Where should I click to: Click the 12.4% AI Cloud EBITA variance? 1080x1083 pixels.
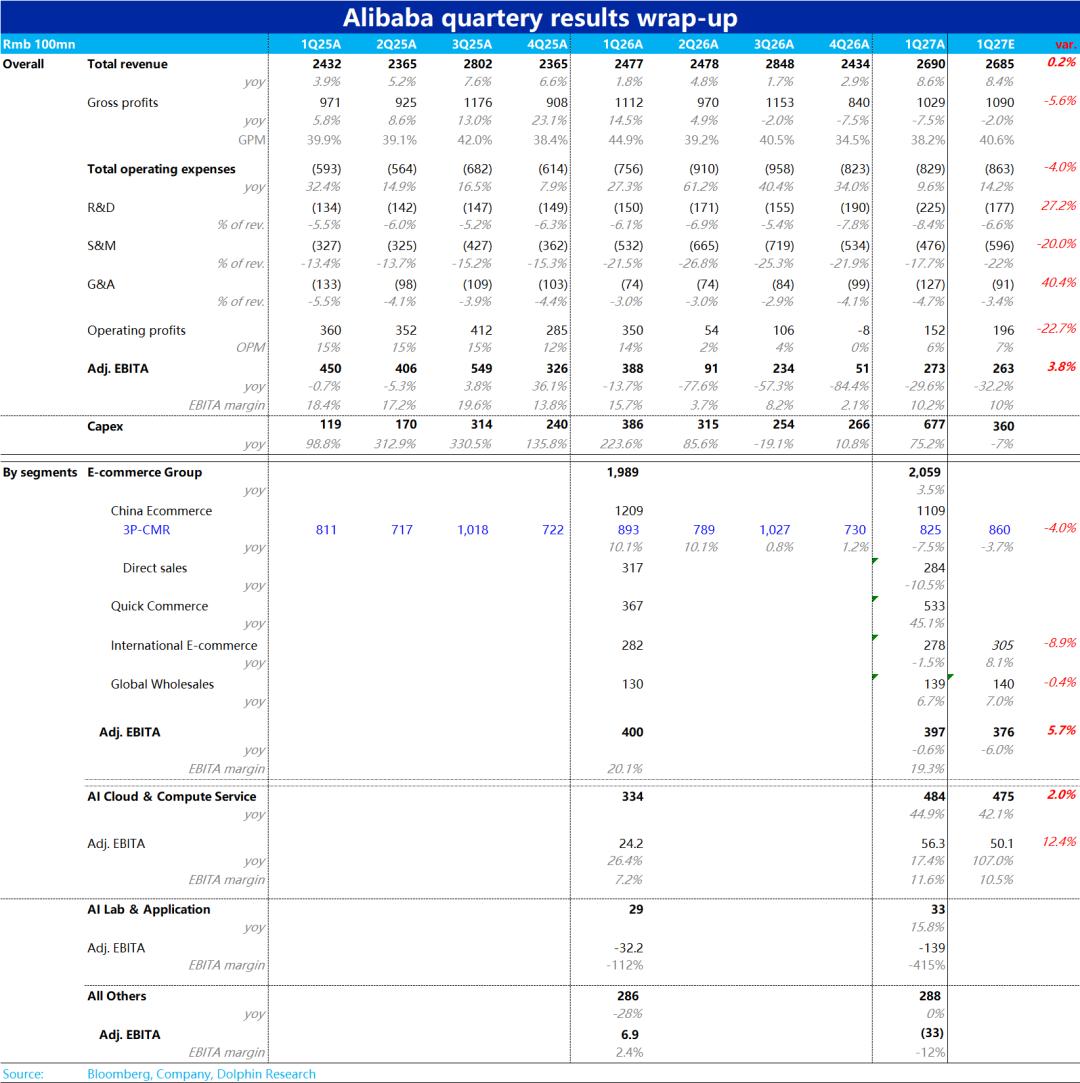1059,842
